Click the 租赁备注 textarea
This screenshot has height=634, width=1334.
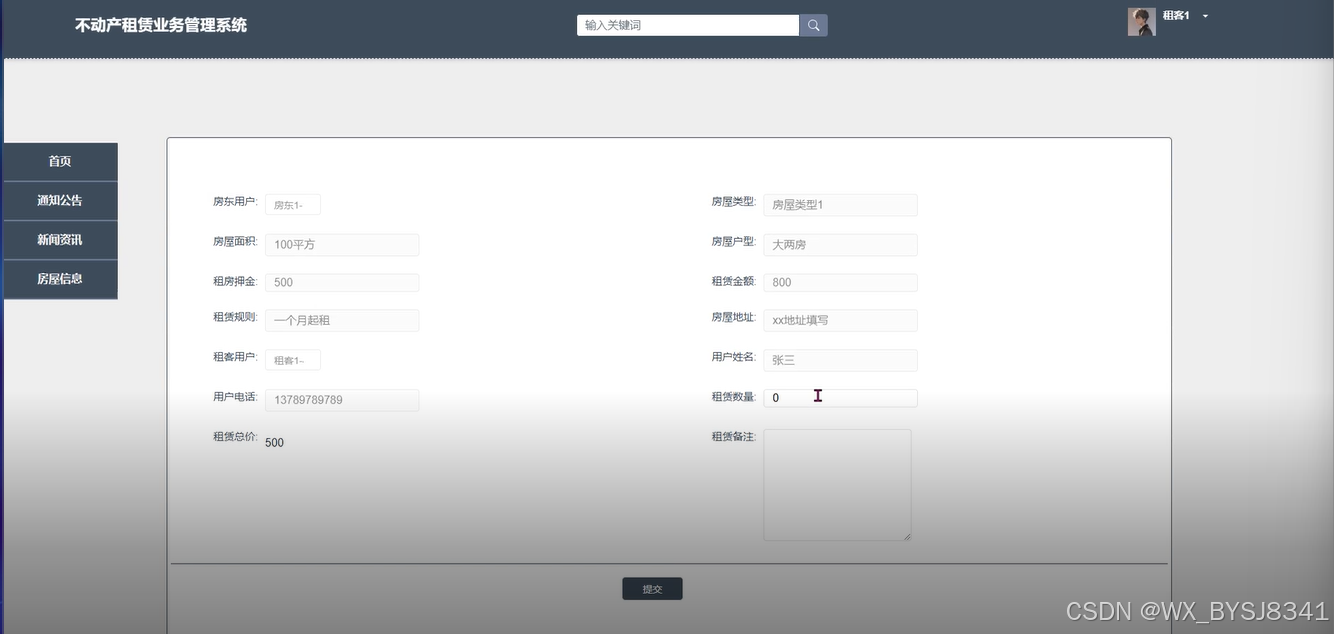click(x=837, y=485)
